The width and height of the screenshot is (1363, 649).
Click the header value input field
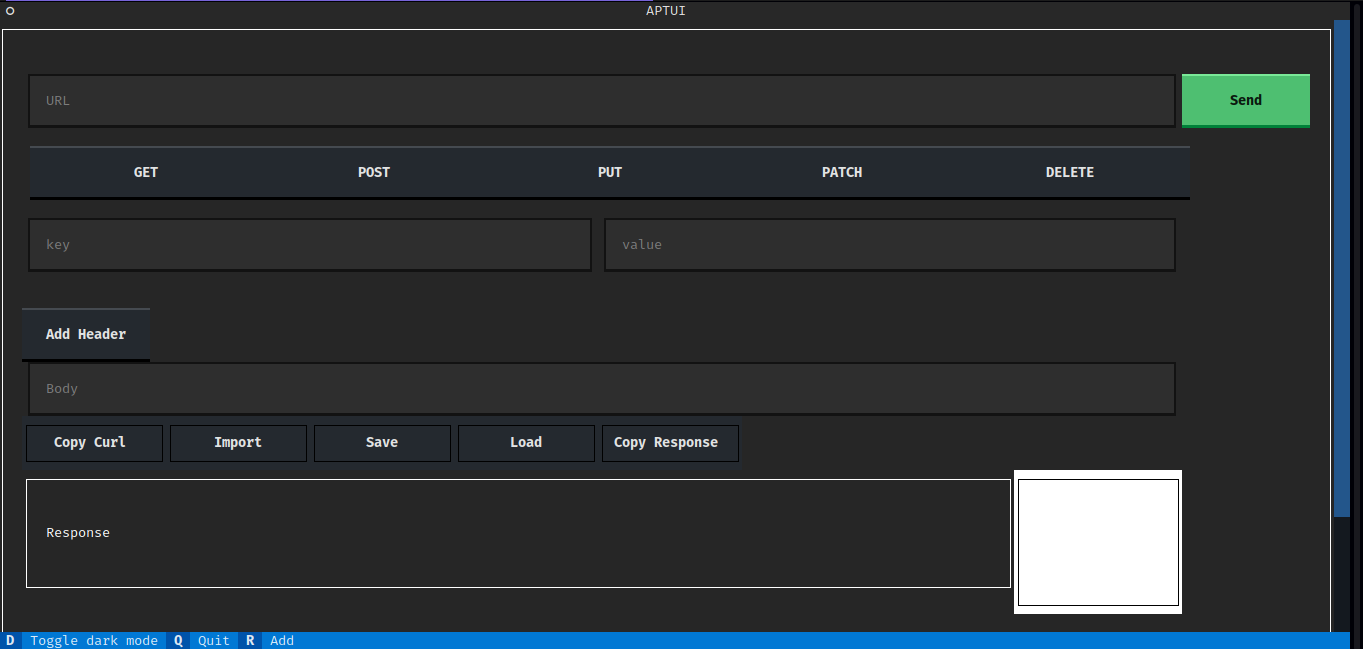(889, 245)
